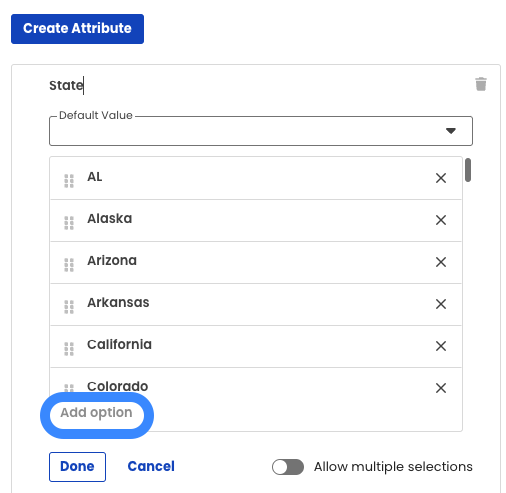The height and width of the screenshot is (493, 506).
Task: Remove the AL option
Action: tap(441, 178)
